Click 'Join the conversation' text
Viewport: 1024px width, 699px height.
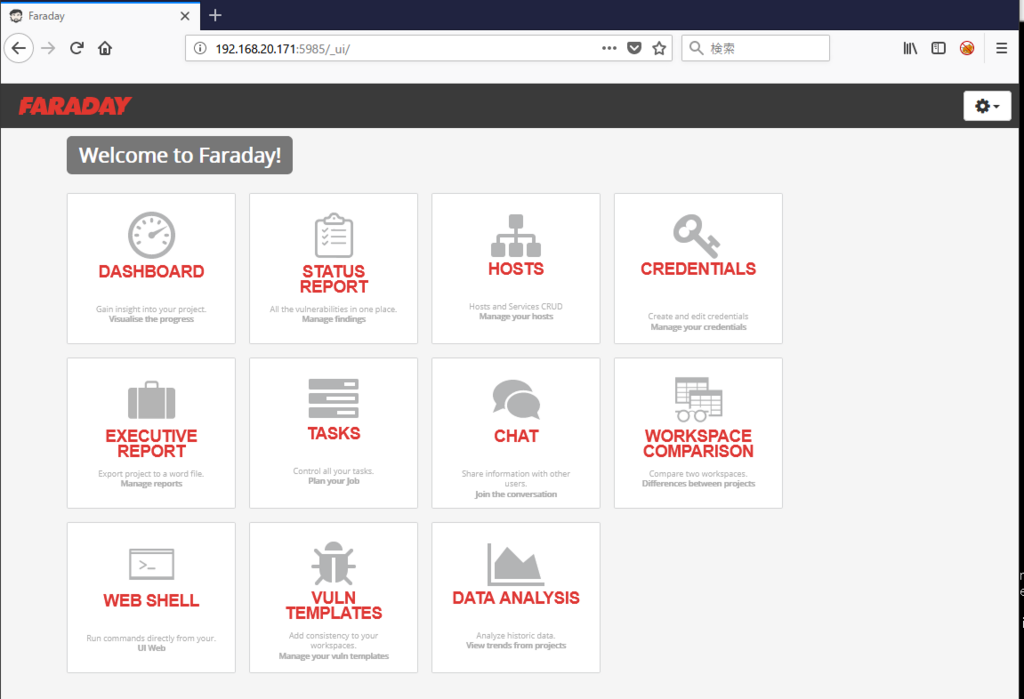[516, 495]
